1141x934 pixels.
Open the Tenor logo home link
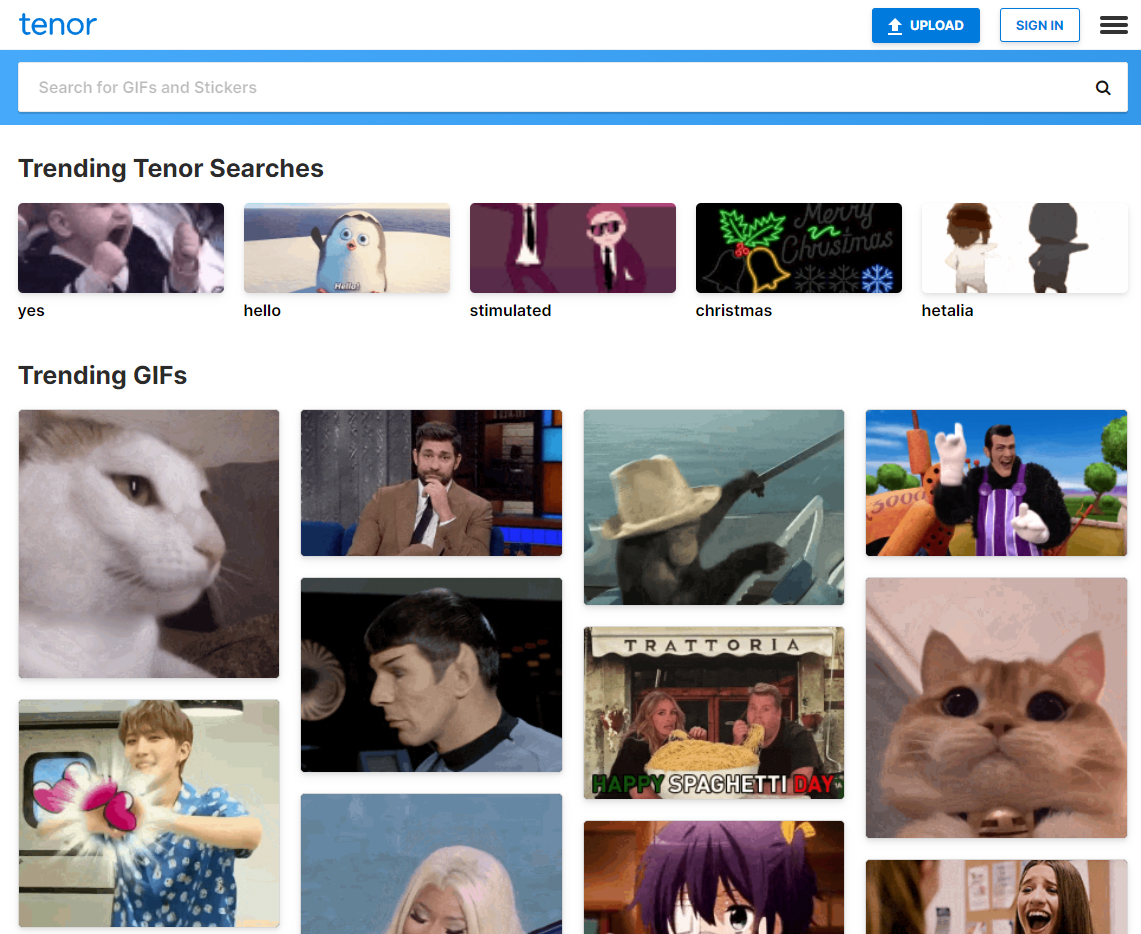57,25
